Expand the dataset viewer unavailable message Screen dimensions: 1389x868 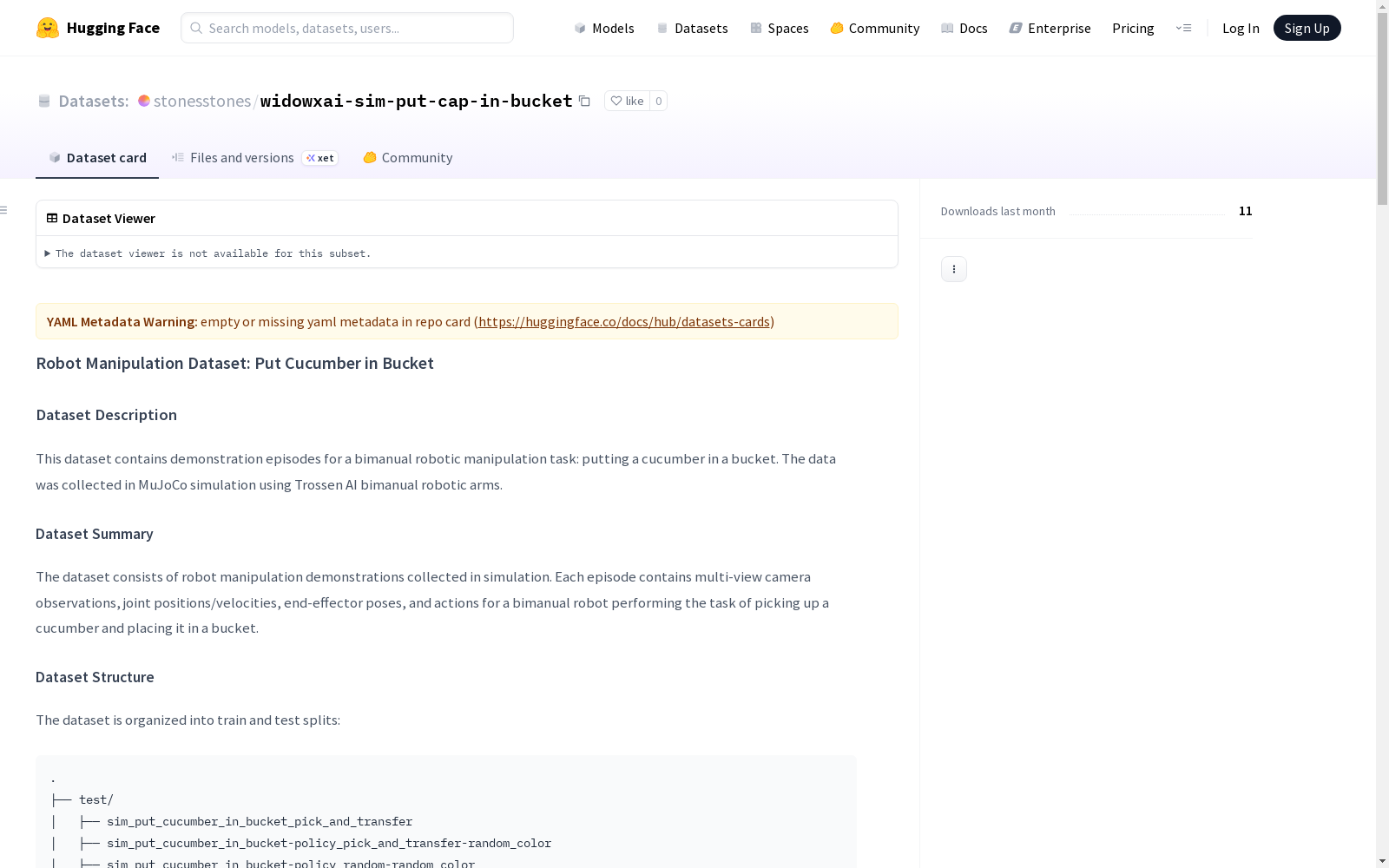point(208,253)
